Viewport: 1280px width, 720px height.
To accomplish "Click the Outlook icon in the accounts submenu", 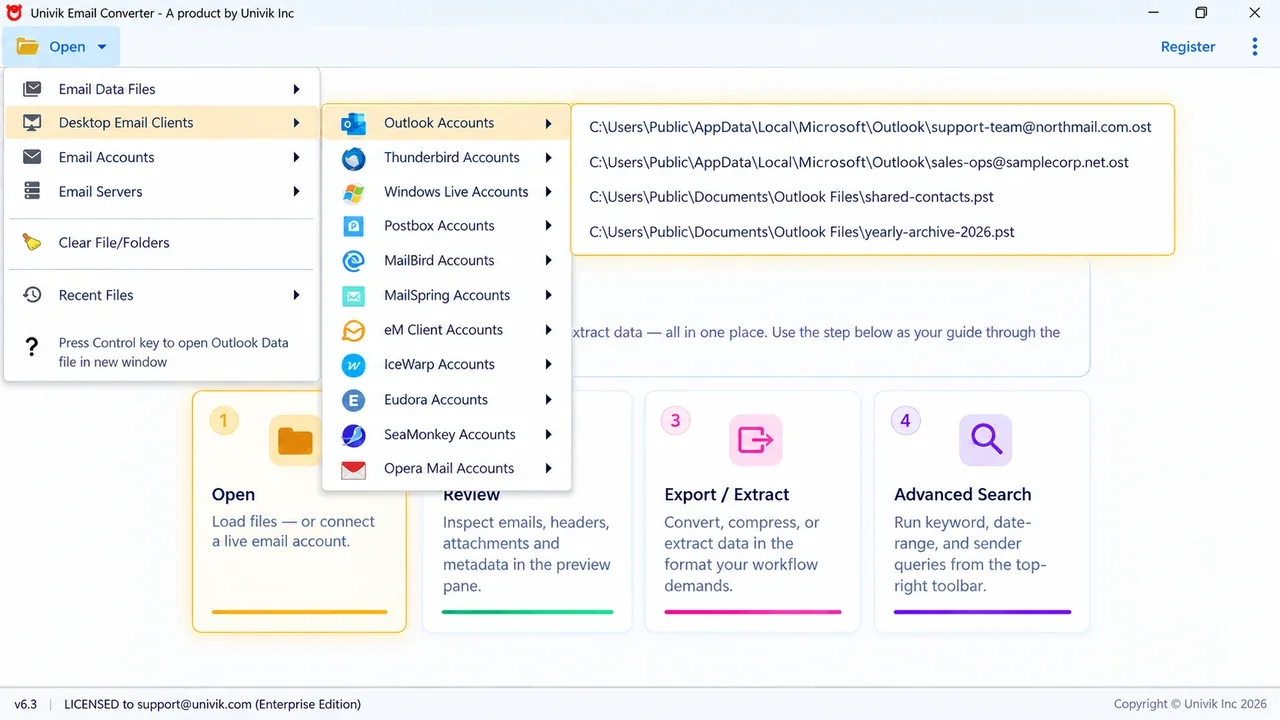I will (x=353, y=124).
